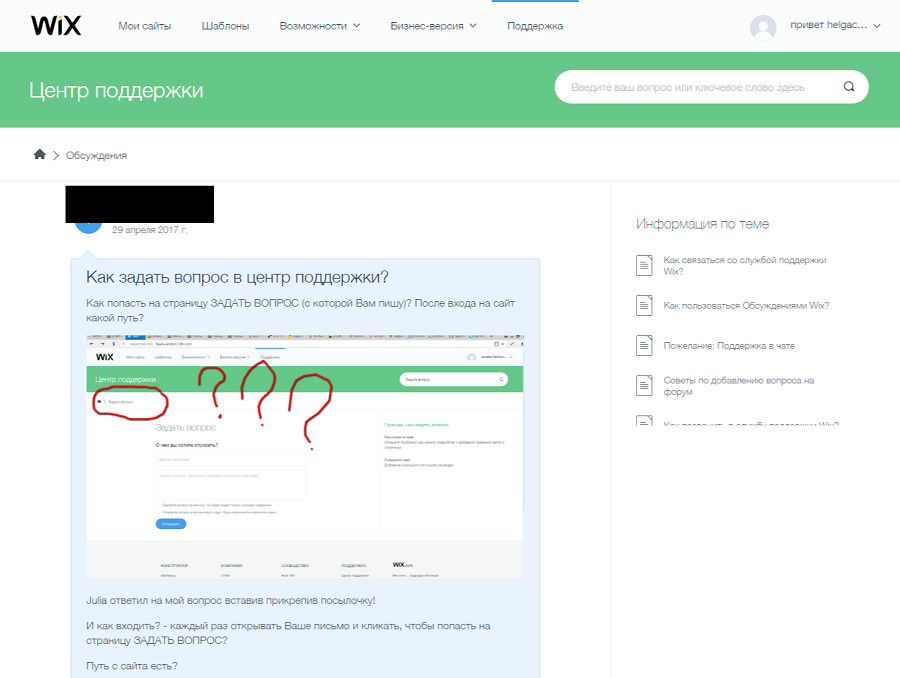Click the Wix logo
The image size is (900, 678).
(x=56, y=25)
